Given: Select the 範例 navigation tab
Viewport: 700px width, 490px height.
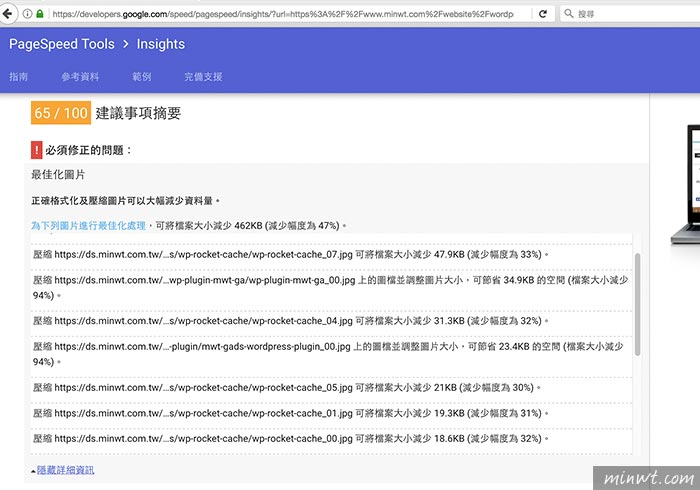Looking at the screenshot, I should (x=142, y=76).
